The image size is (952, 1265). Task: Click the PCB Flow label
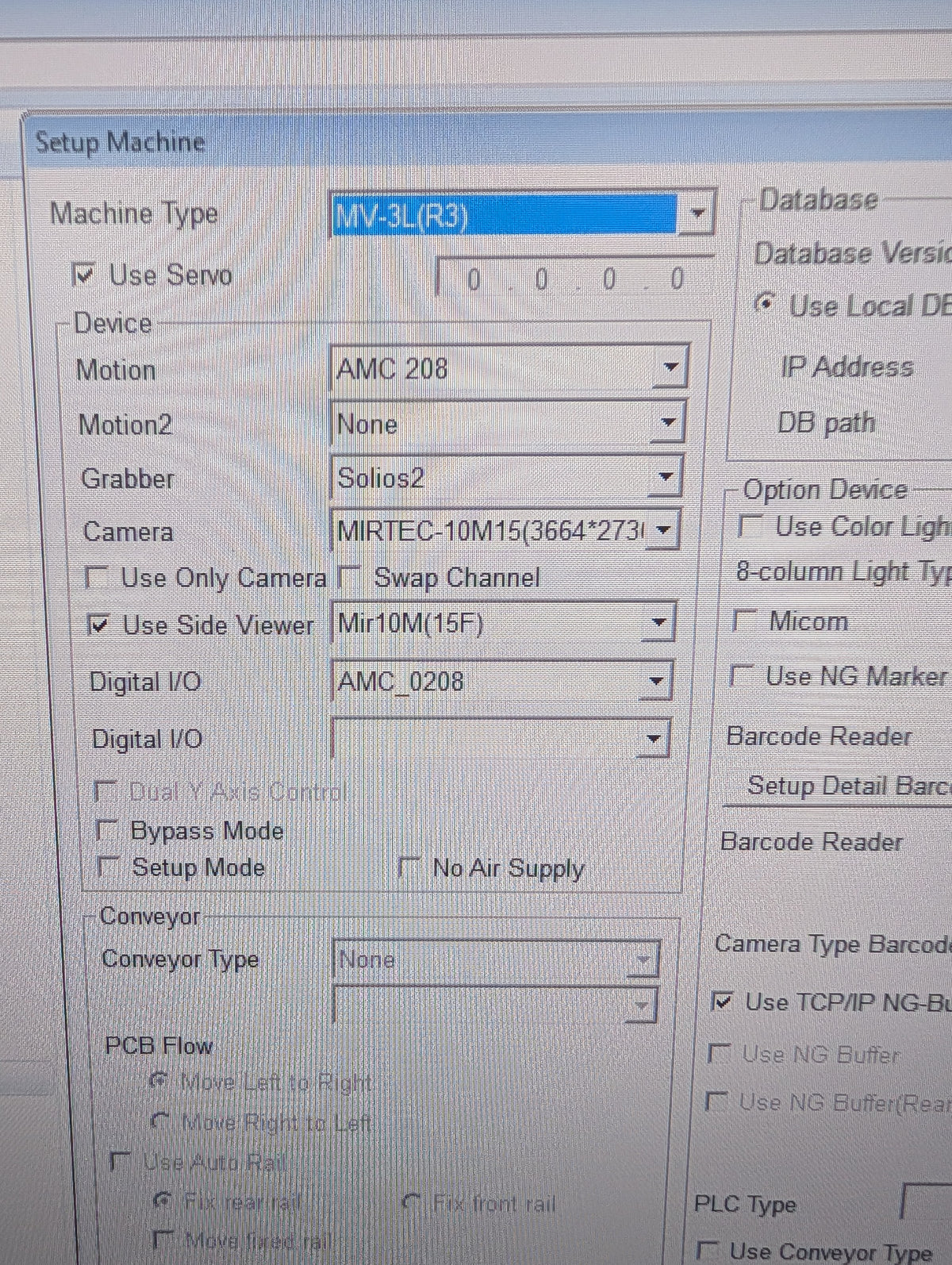point(159,1045)
